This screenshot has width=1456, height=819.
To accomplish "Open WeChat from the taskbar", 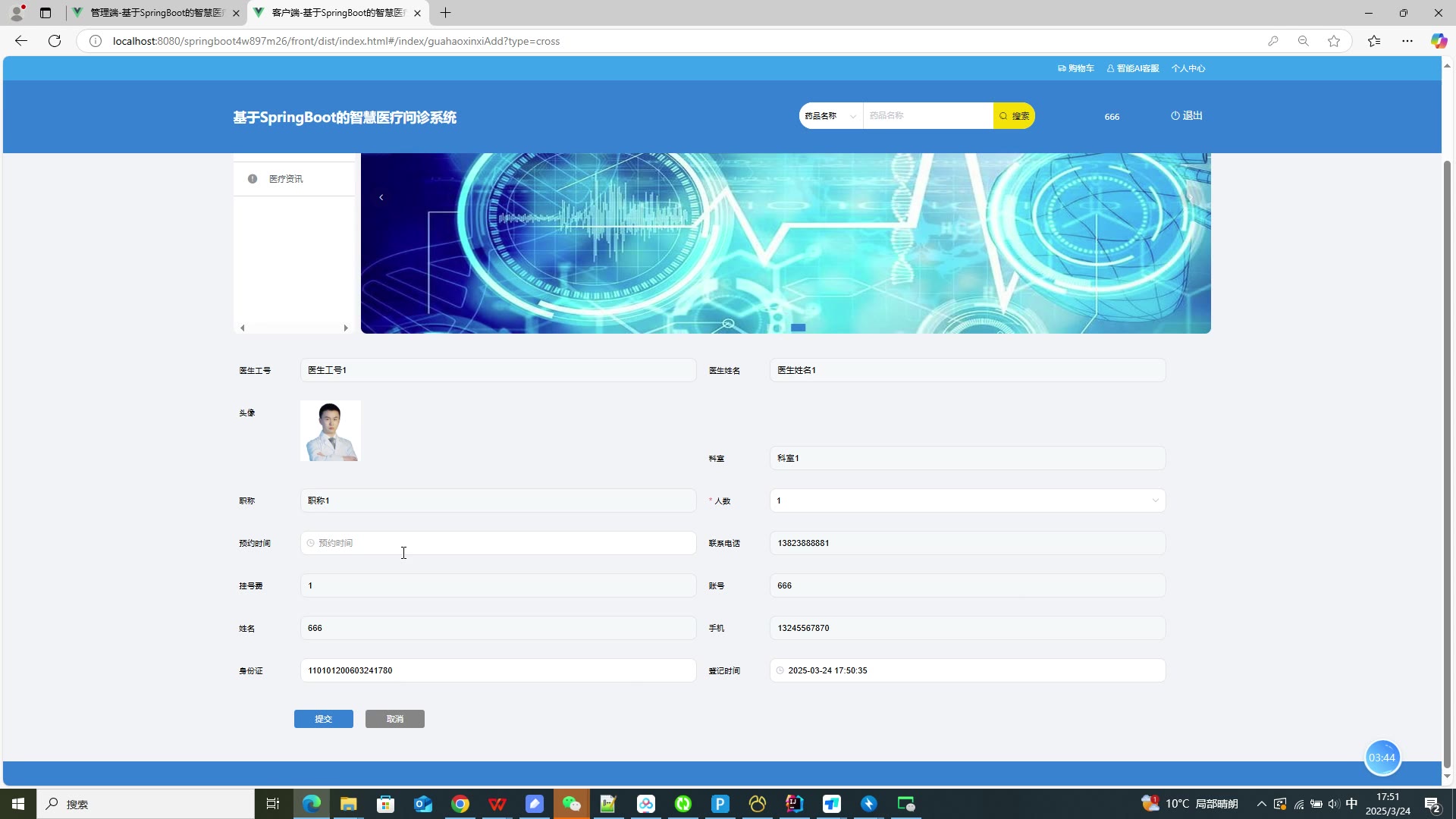I will (571, 804).
